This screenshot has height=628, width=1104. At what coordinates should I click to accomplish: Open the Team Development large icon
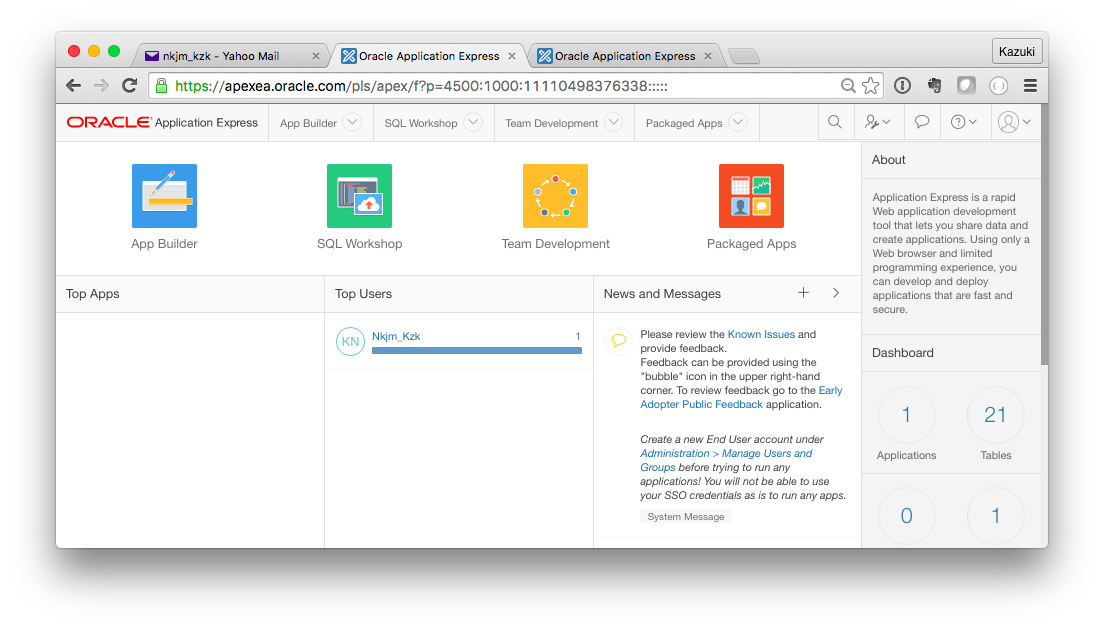(555, 196)
